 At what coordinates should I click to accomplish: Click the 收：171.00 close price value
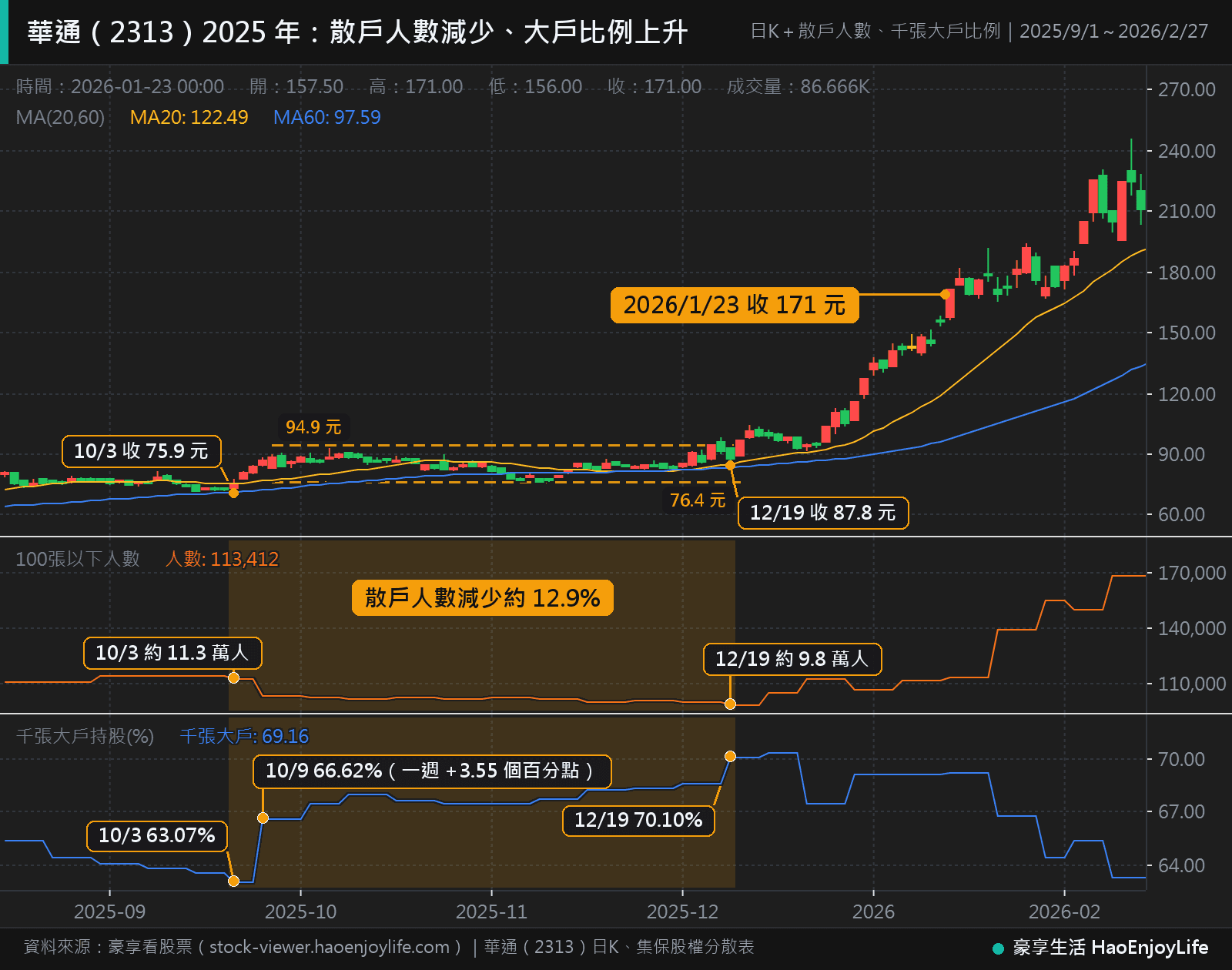pos(654,86)
